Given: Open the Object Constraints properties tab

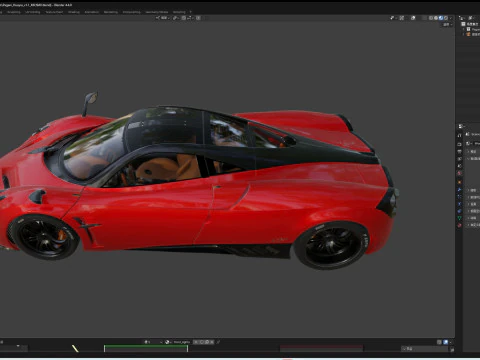Looking at the screenshot, I should (460, 211).
